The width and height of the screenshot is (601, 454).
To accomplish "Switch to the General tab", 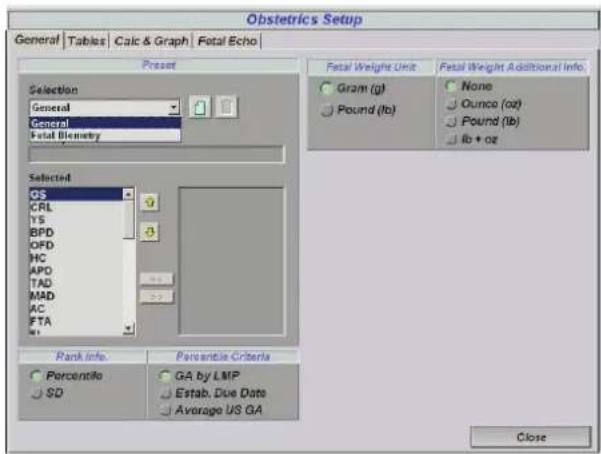I will coord(37,40).
